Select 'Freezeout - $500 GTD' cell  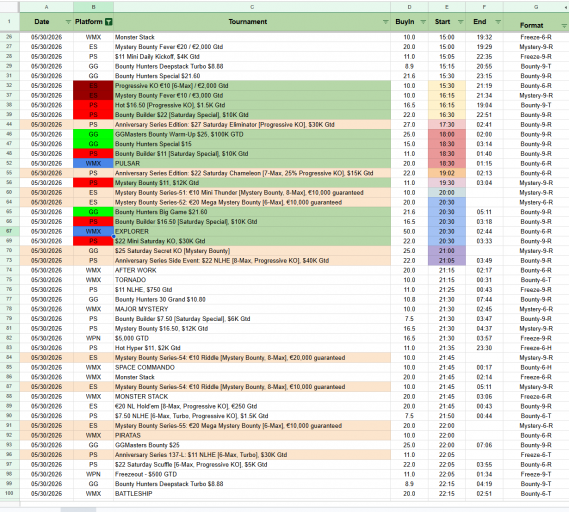(252, 474)
